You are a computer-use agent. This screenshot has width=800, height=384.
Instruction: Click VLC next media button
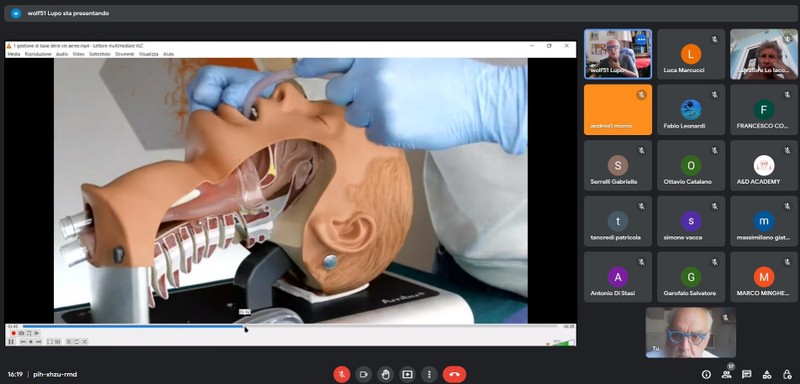38,342
